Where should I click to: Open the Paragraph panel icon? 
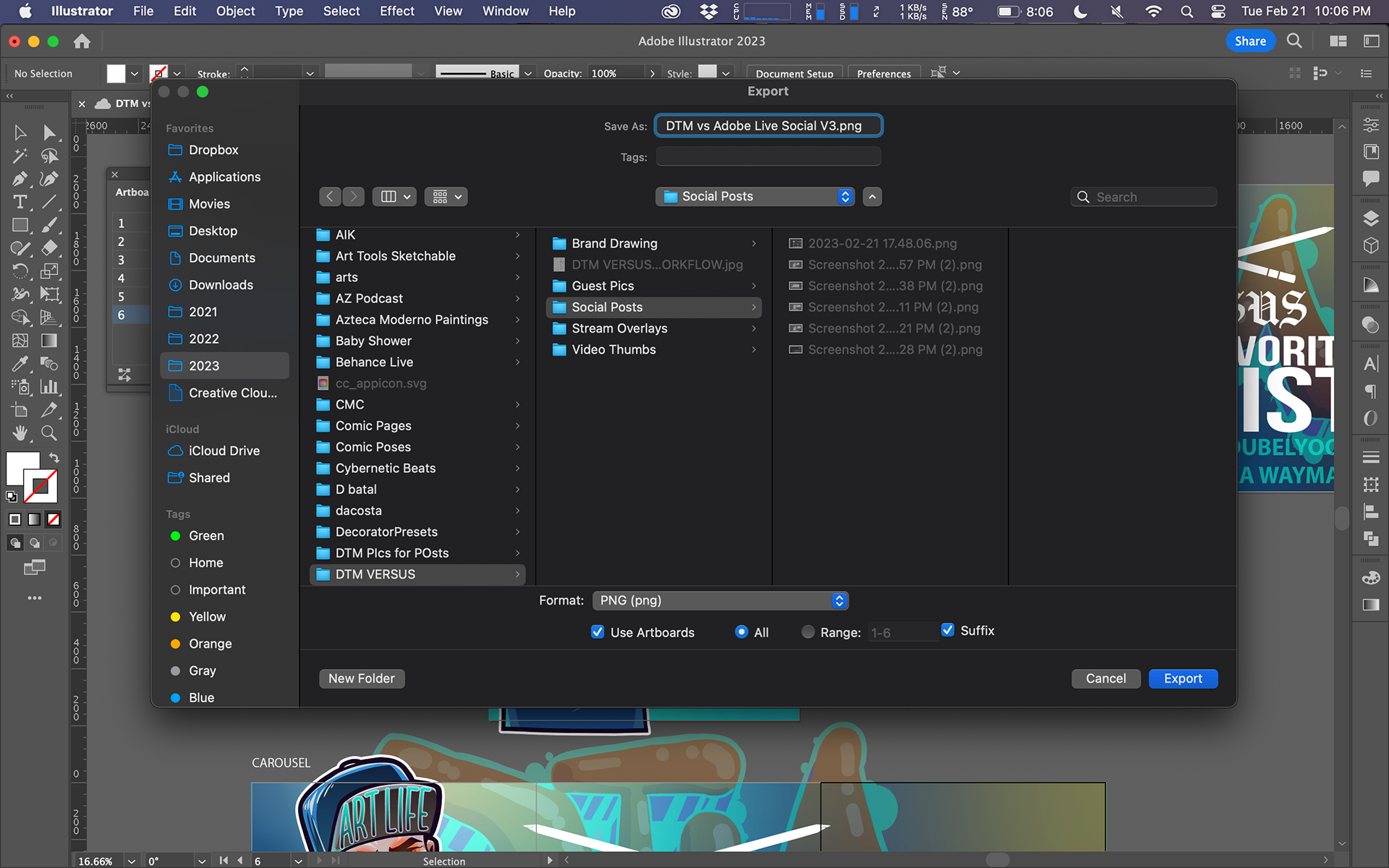(x=1370, y=391)
